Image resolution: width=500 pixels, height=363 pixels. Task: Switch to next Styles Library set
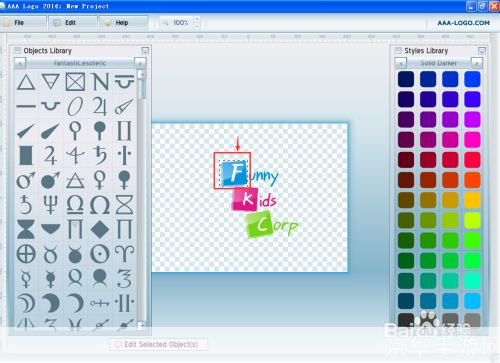pyautogui.click(x=477, y=63)
